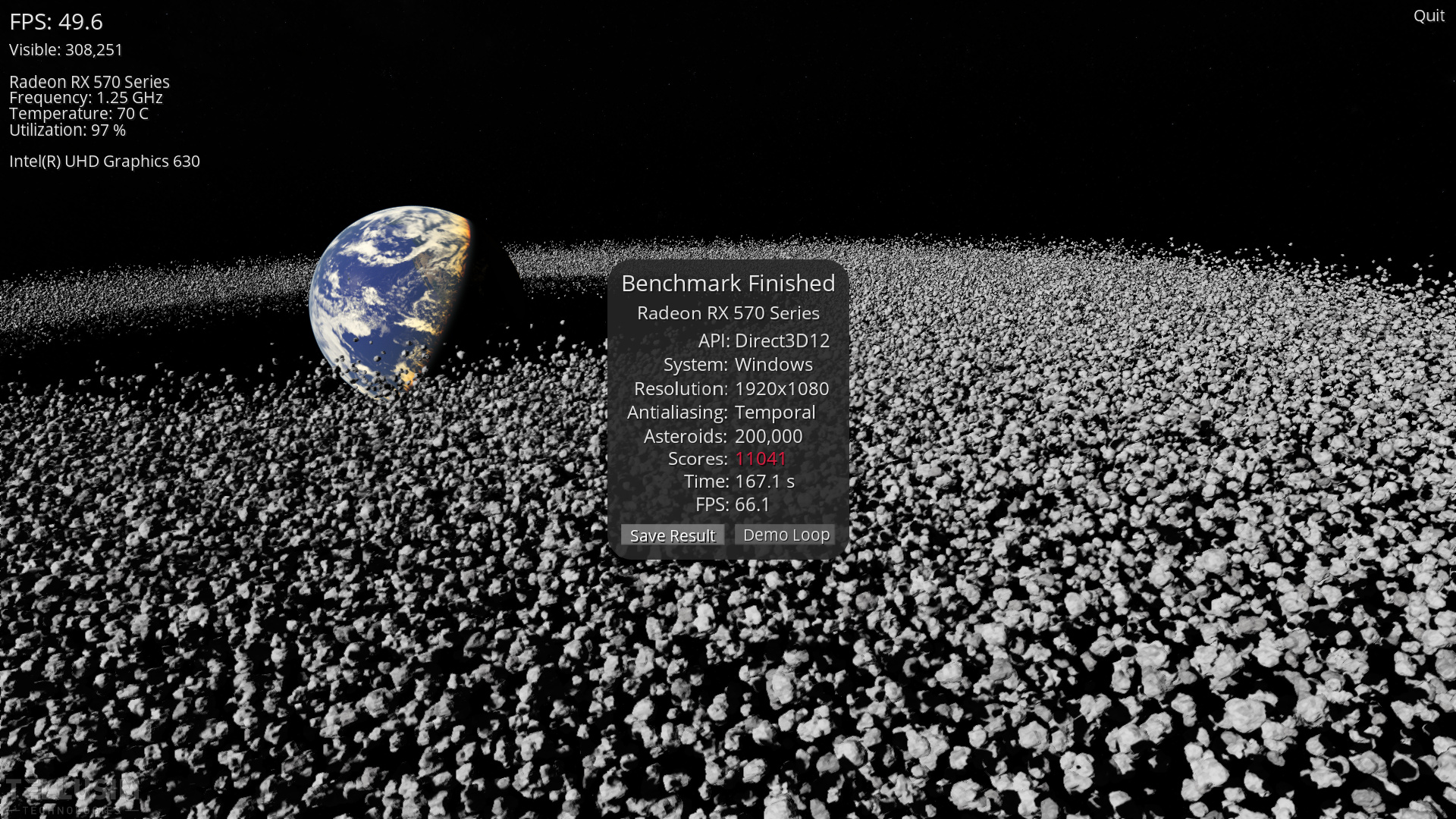The image size is (1456, 819).
Task: Click the Save Result button
Action: (672, 535)
